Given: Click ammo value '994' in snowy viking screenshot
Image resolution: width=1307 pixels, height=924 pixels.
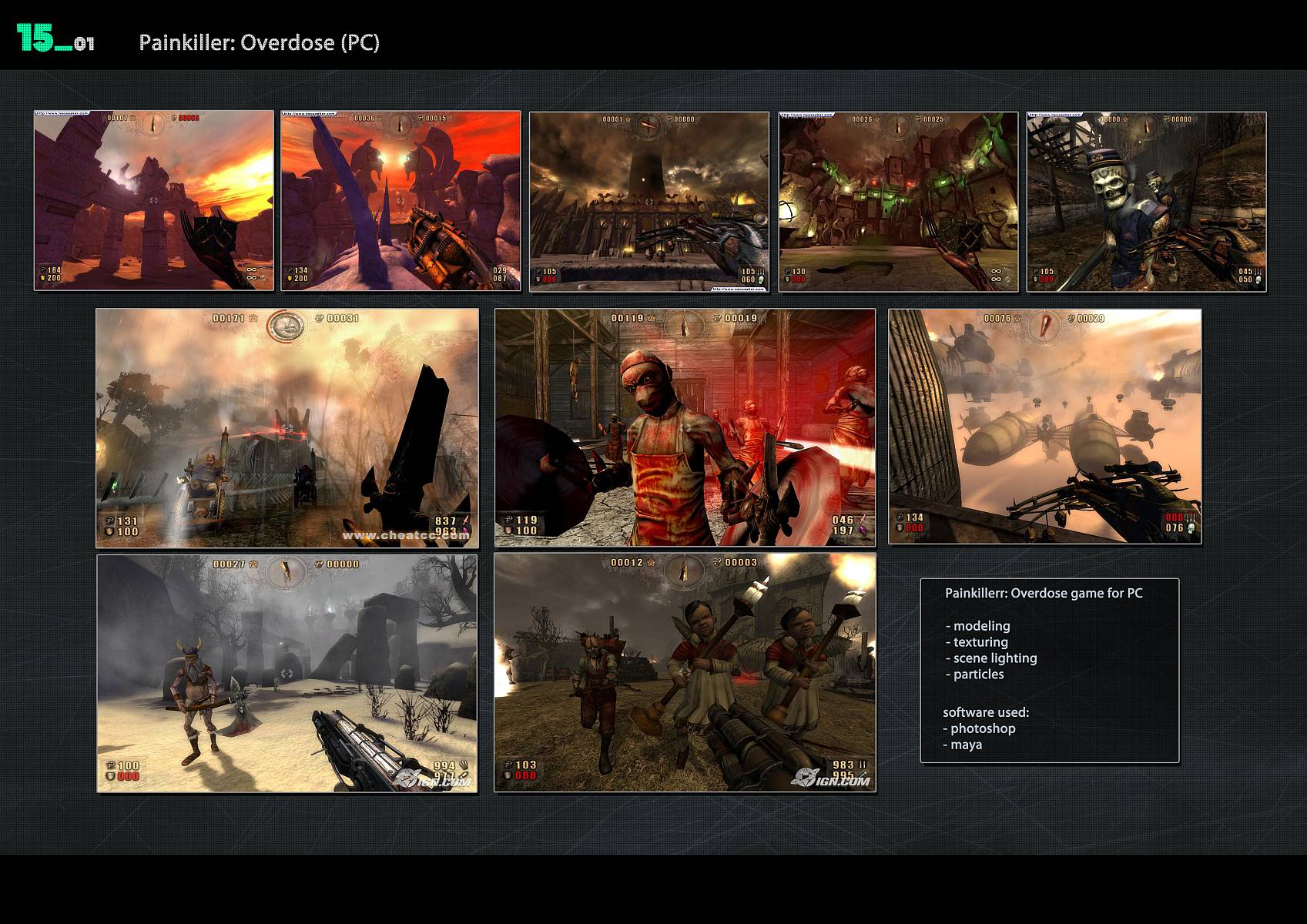Looking at the screenshot, I should pos(444,766).
